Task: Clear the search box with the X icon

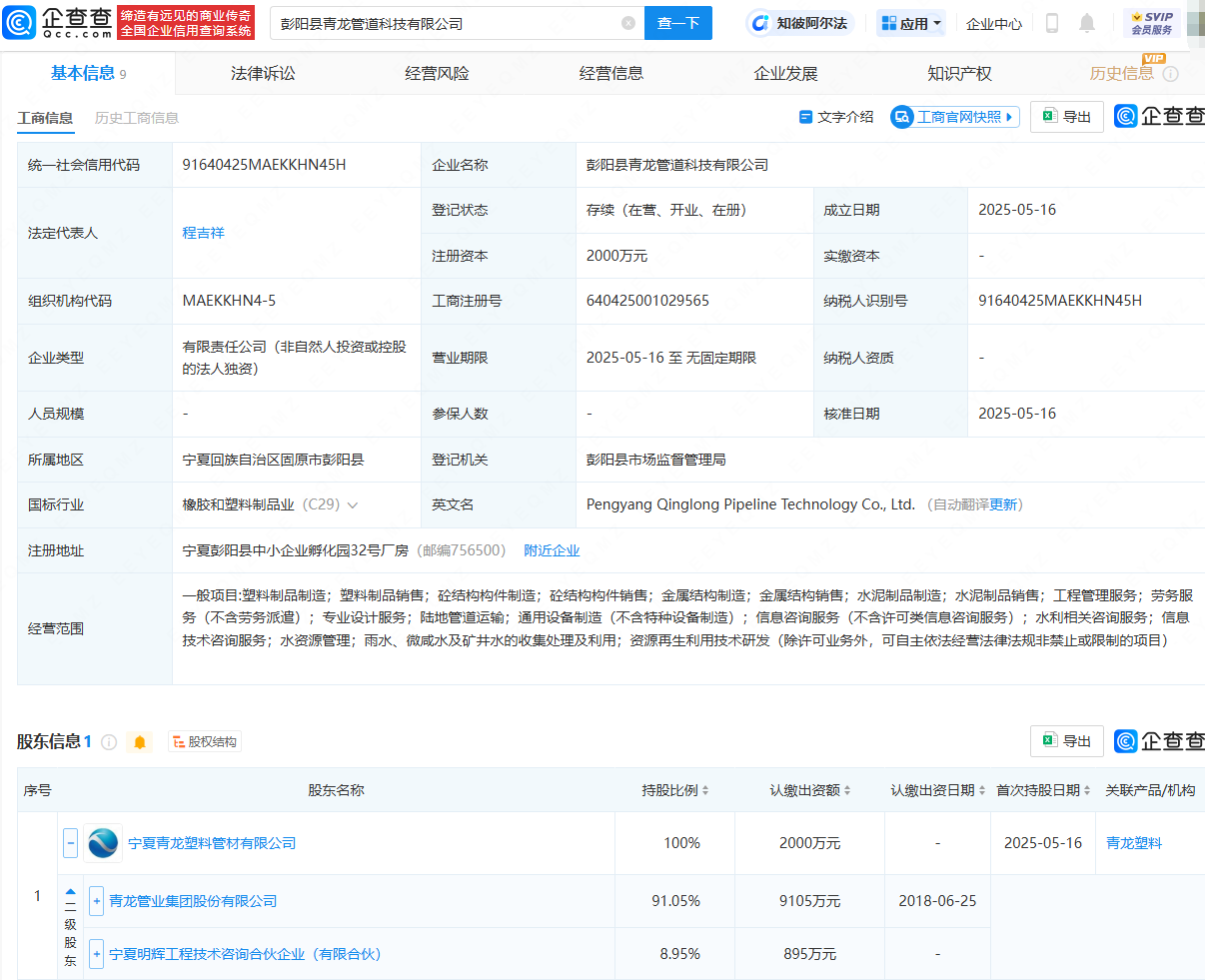Action: tap(628, 23)
